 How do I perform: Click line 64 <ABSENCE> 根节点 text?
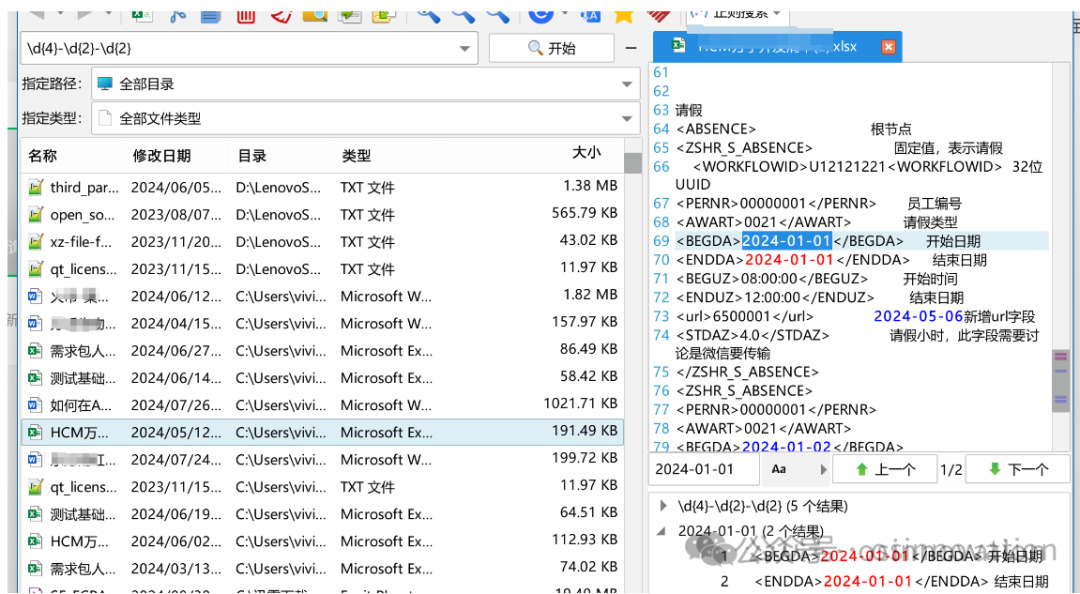[x=793, y=129]
